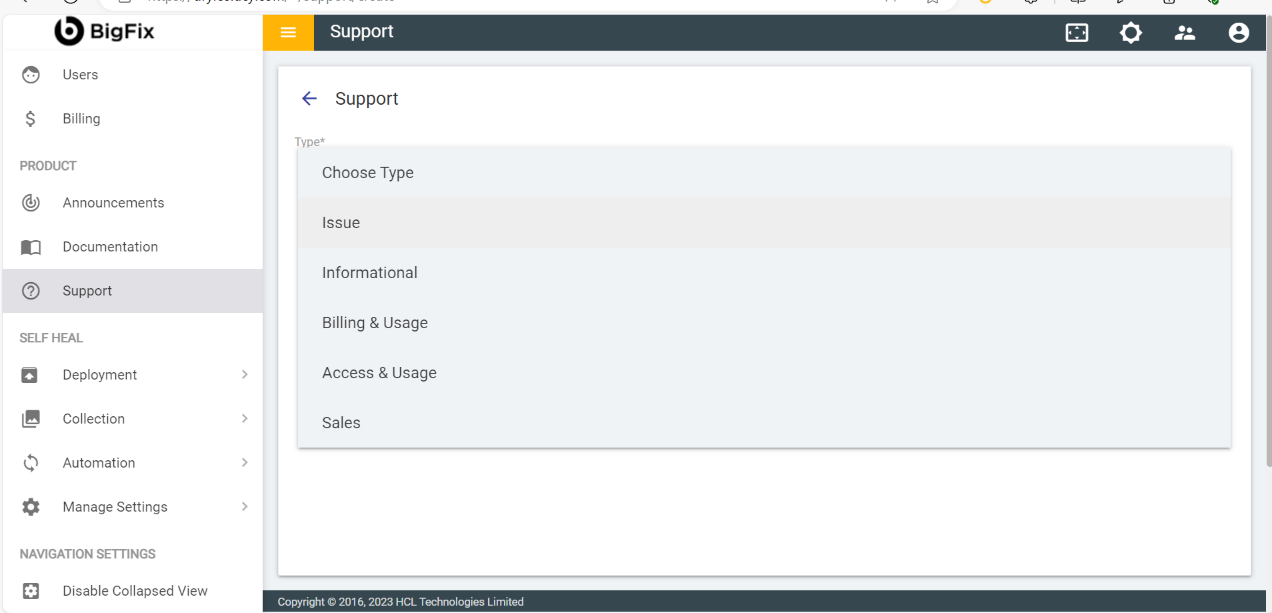This screenshot has width=1272, height=613.
Task: Open the Users menu item
Action: coord(133,75)
